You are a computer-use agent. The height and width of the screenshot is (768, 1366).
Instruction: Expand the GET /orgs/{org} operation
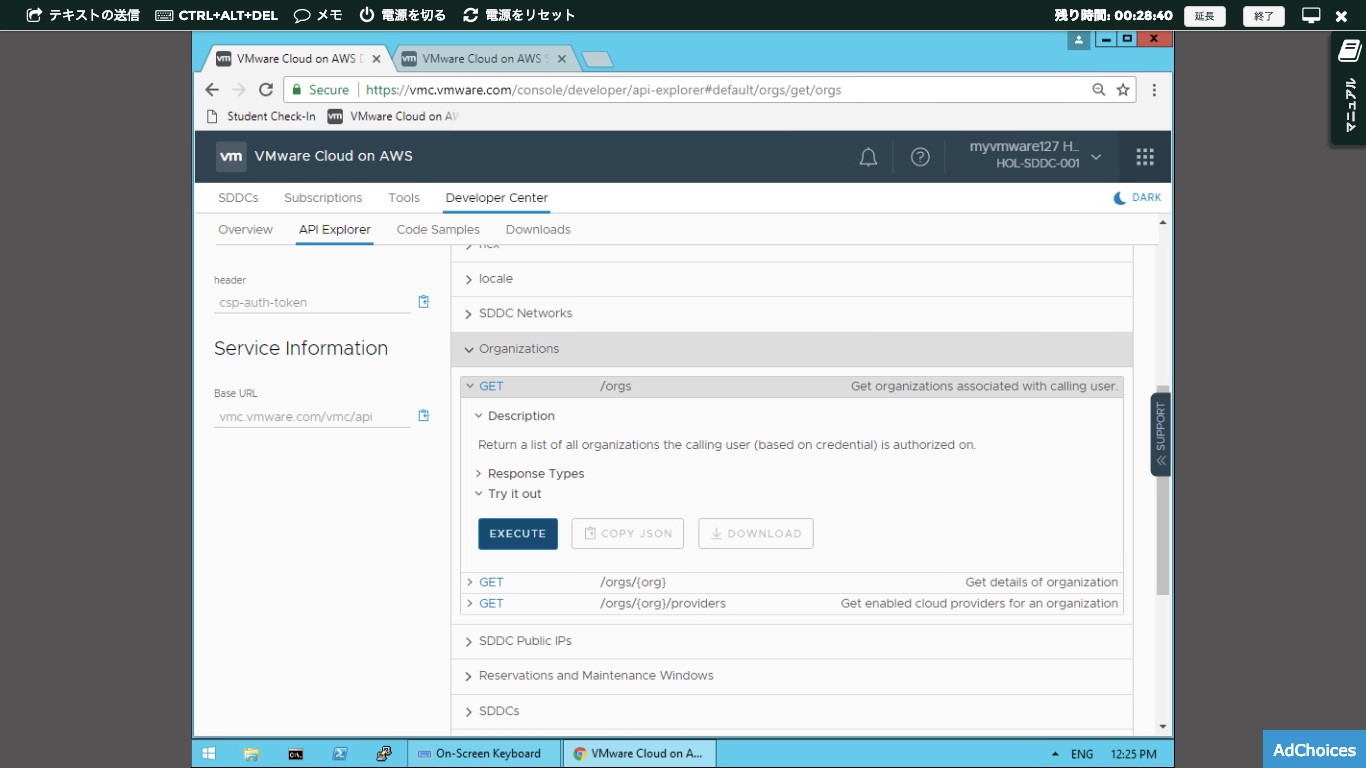[x=792, y=582]
